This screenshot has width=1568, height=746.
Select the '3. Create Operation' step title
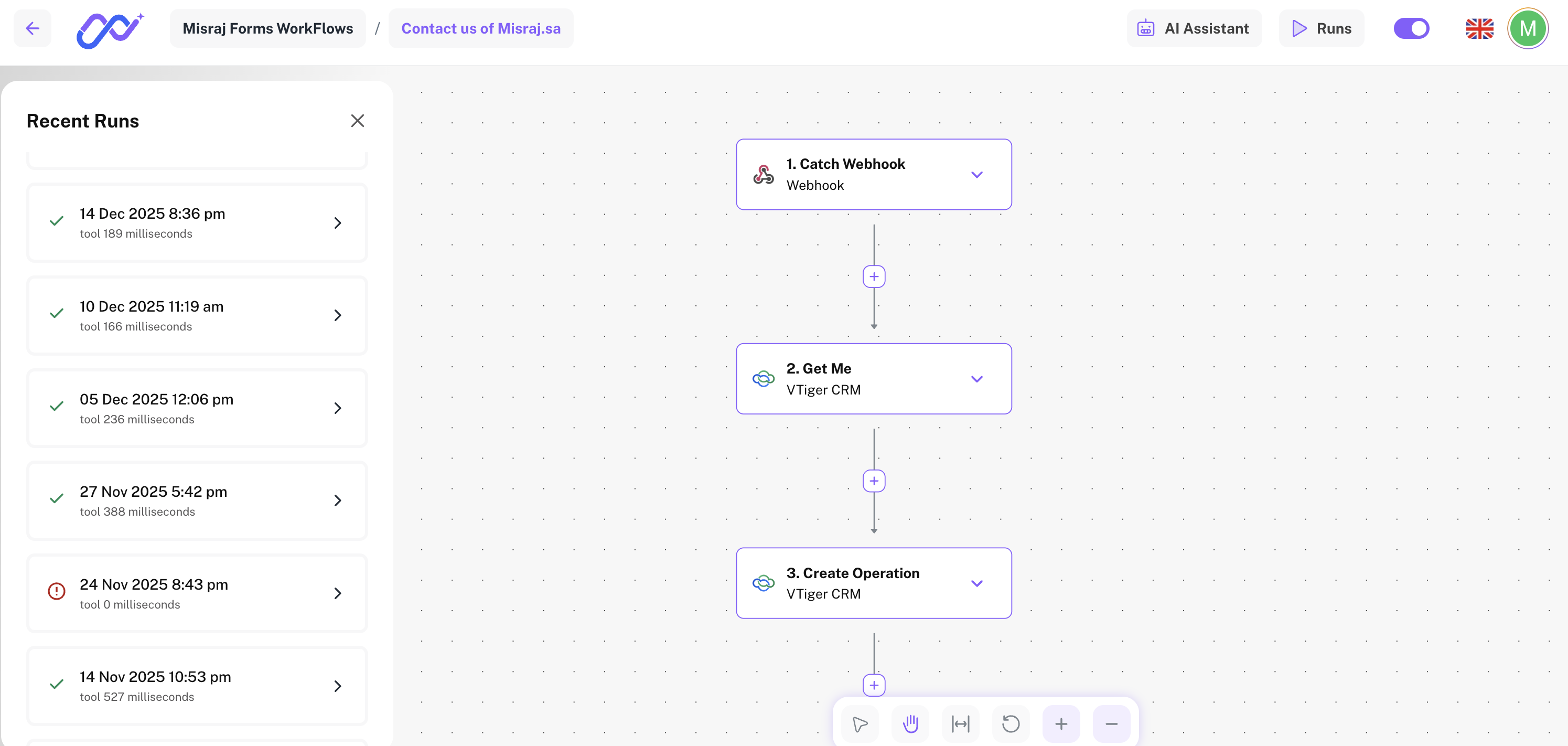(853, 573)
